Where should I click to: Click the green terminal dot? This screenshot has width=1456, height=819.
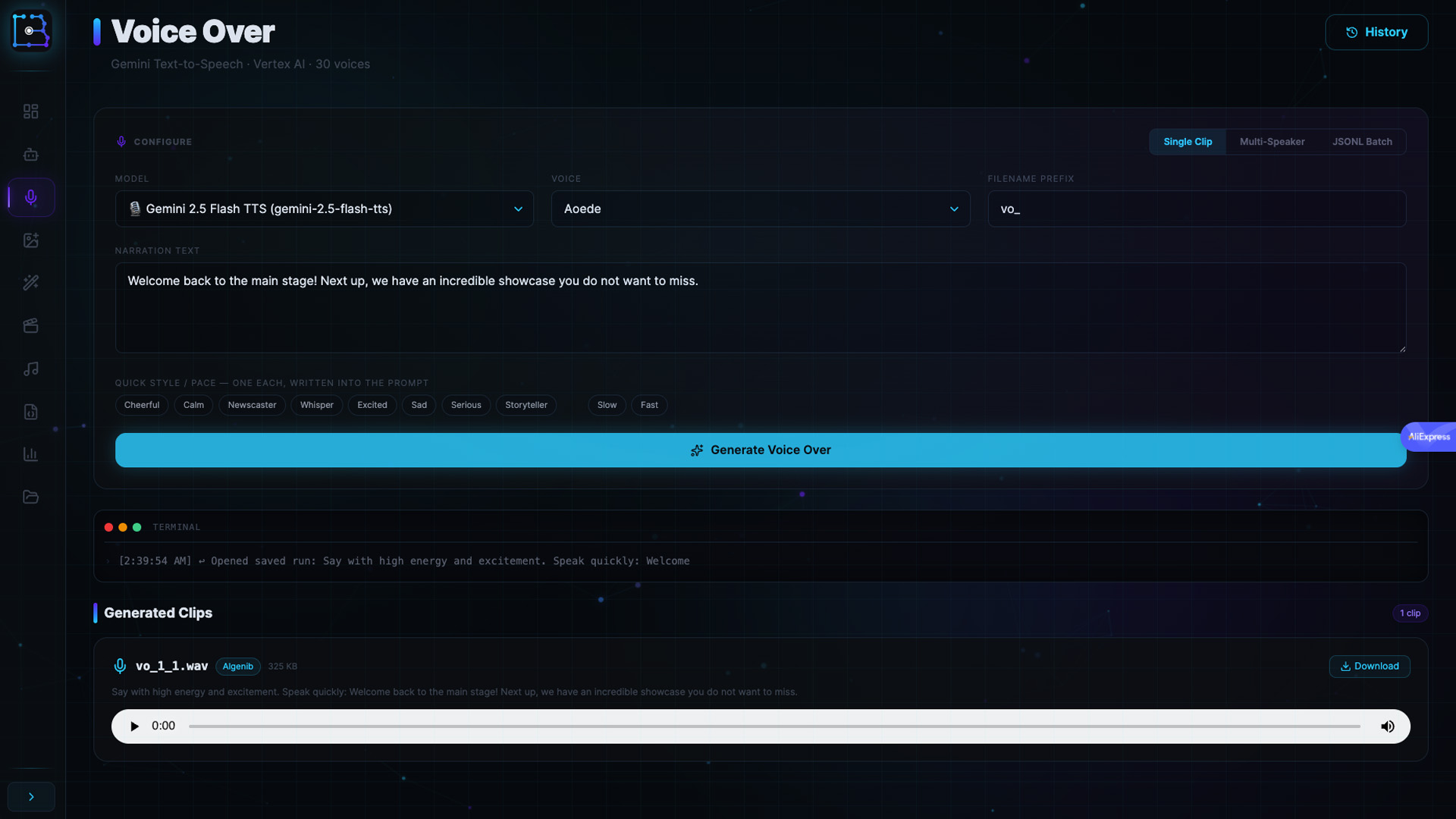pos(137,527)
